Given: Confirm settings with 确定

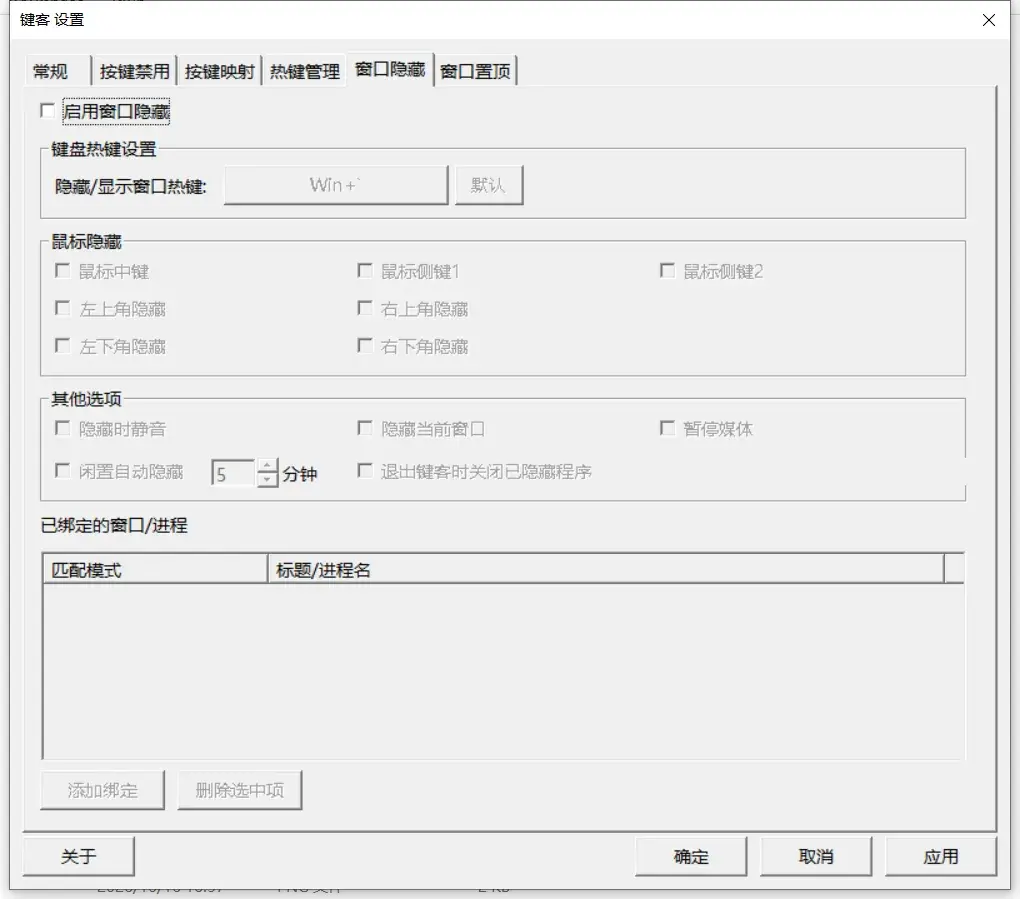Looking at the screenshot, I should [691, 856].
